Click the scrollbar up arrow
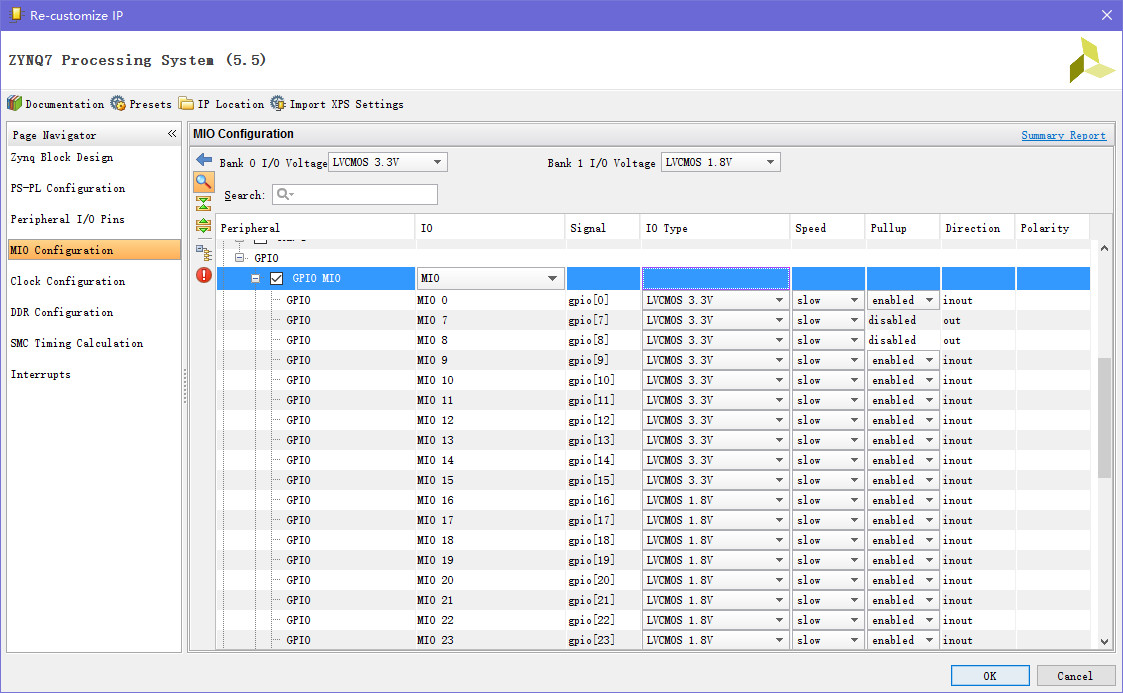Screen dimensions: 1123x693 click(x=1104, y=248)
